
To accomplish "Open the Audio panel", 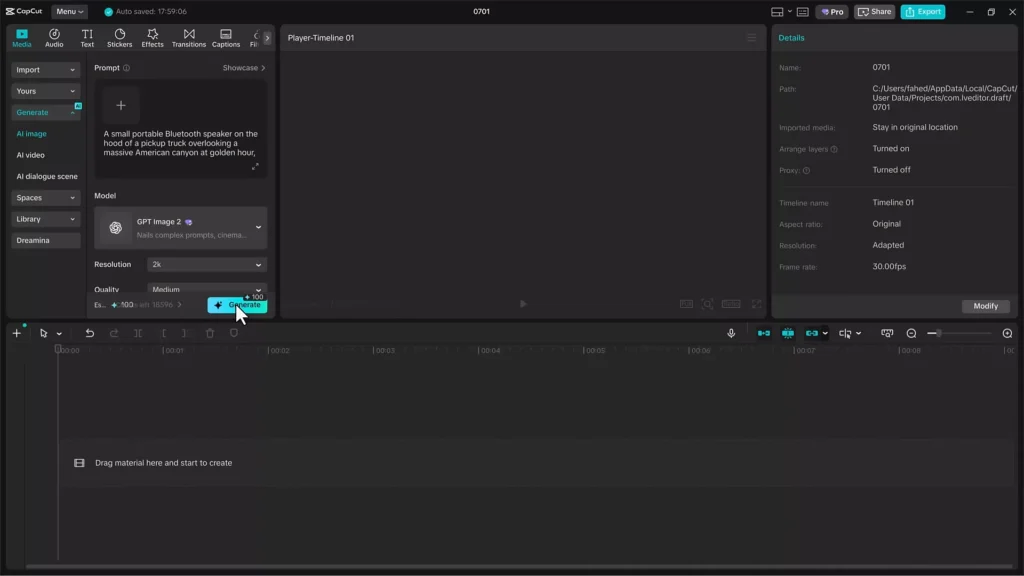I will pos(54,38).
